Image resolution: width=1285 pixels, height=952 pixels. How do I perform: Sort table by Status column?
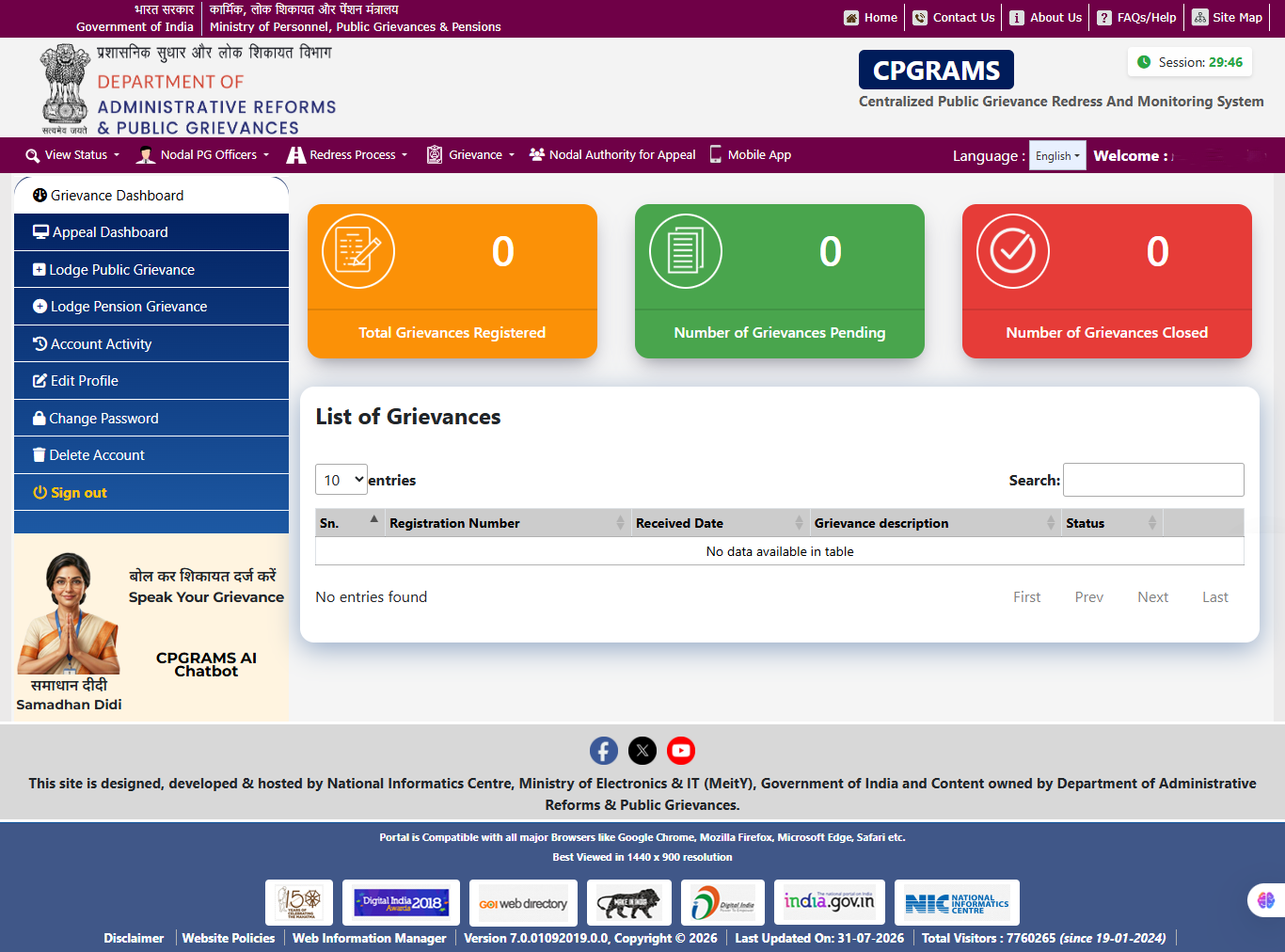pos(1112,523)
